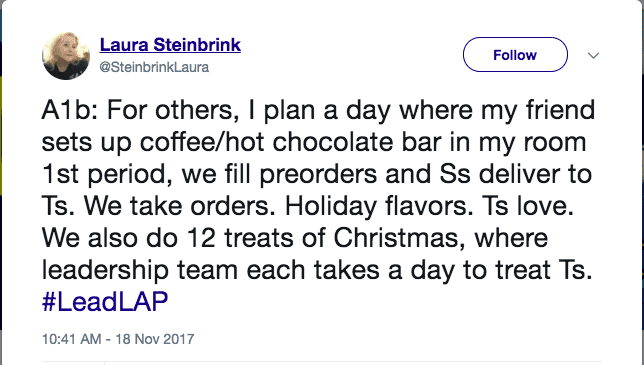
Task: Click the Laura Steinbrink name link
Action: (170, 45)
